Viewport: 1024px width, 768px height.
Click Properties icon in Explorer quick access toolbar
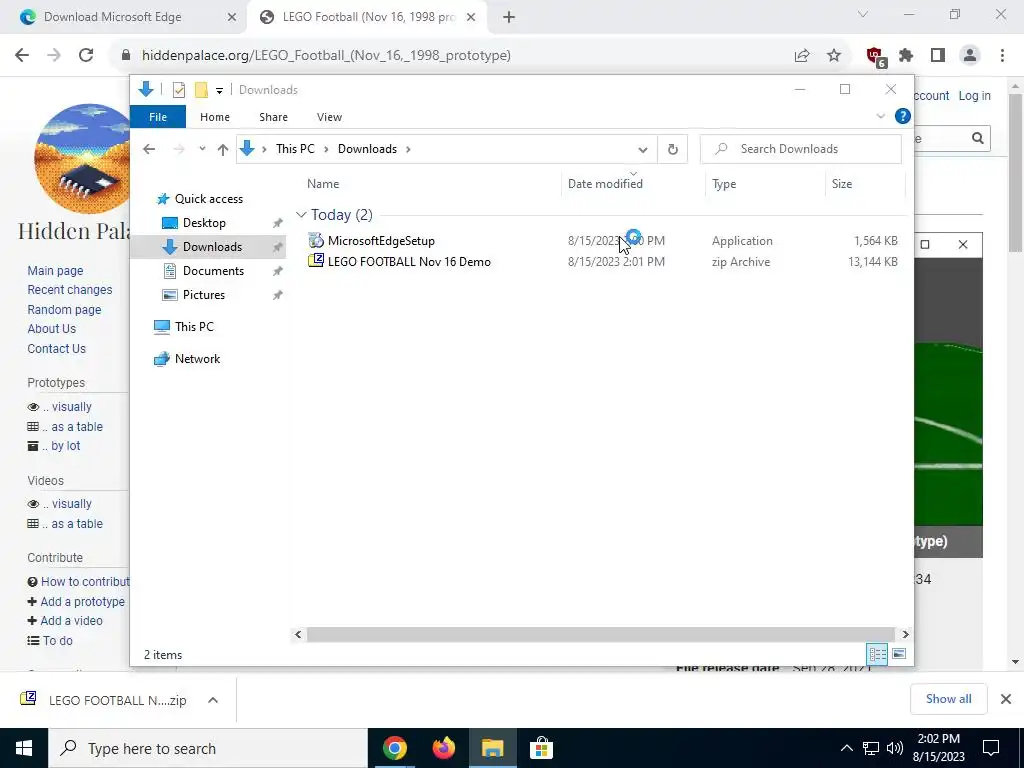178,89
